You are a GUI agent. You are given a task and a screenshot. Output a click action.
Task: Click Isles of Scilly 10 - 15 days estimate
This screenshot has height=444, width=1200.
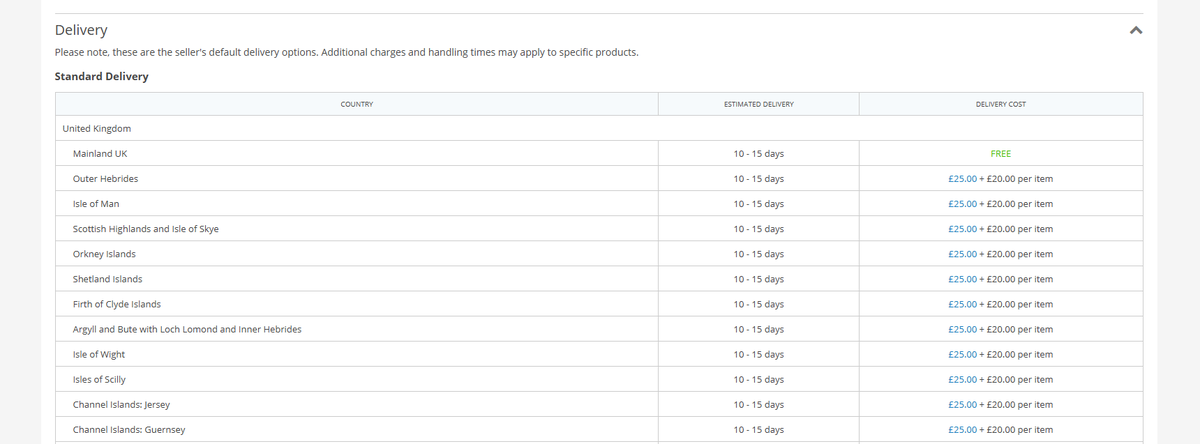pos(758,379)
